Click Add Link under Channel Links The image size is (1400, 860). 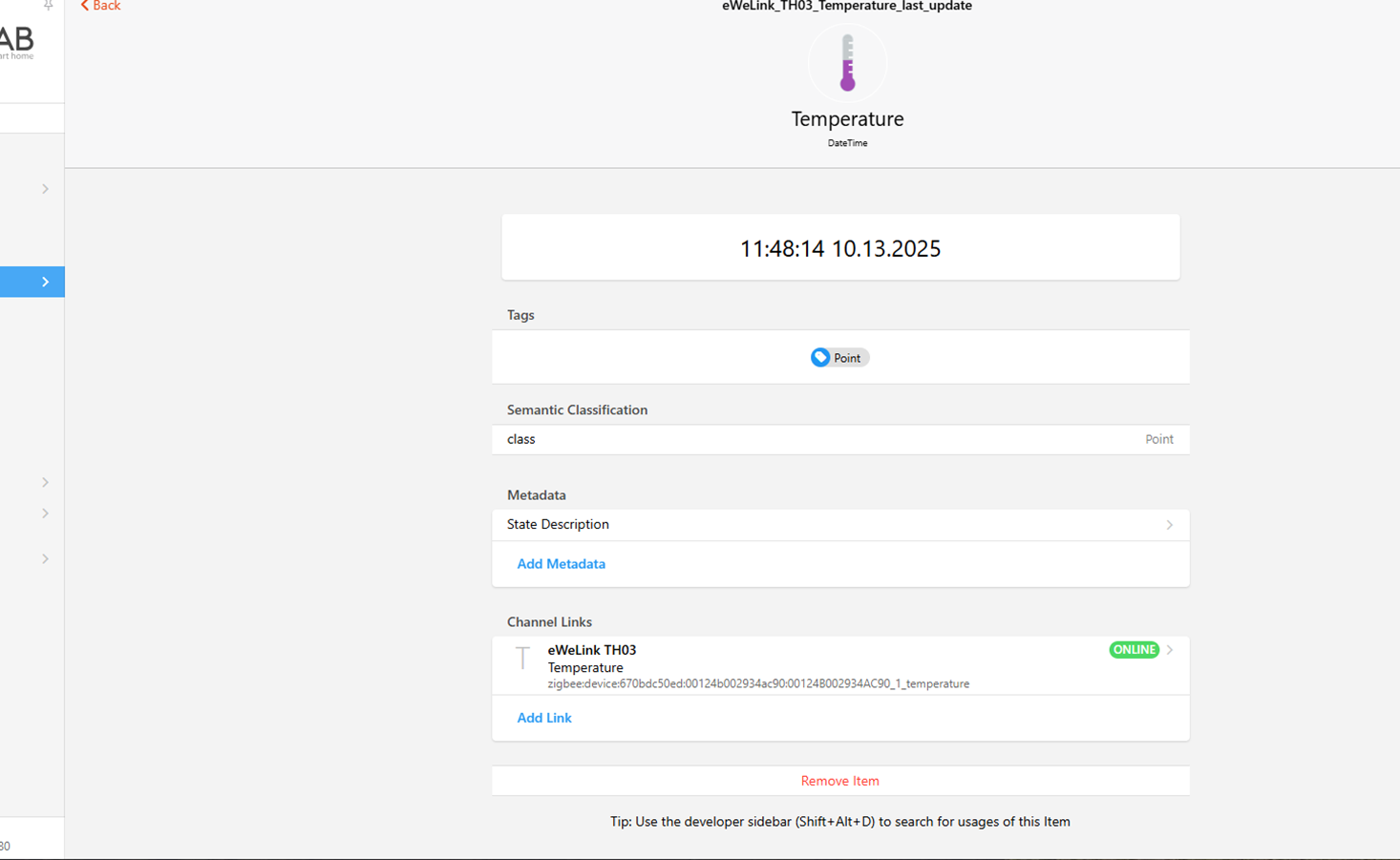pos(544,718)
